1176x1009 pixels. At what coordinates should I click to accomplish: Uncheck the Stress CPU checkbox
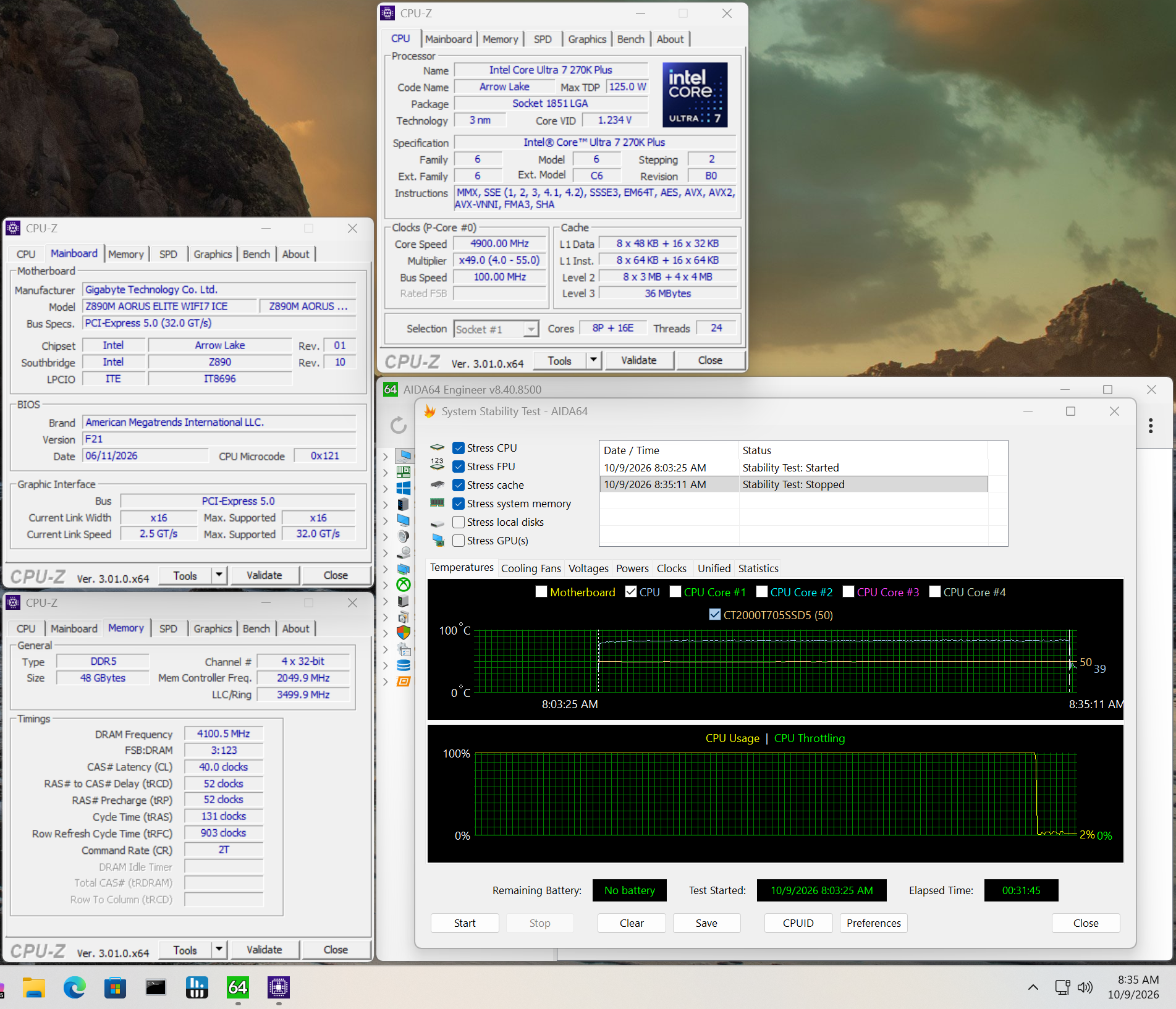click(x=459, y=448)
